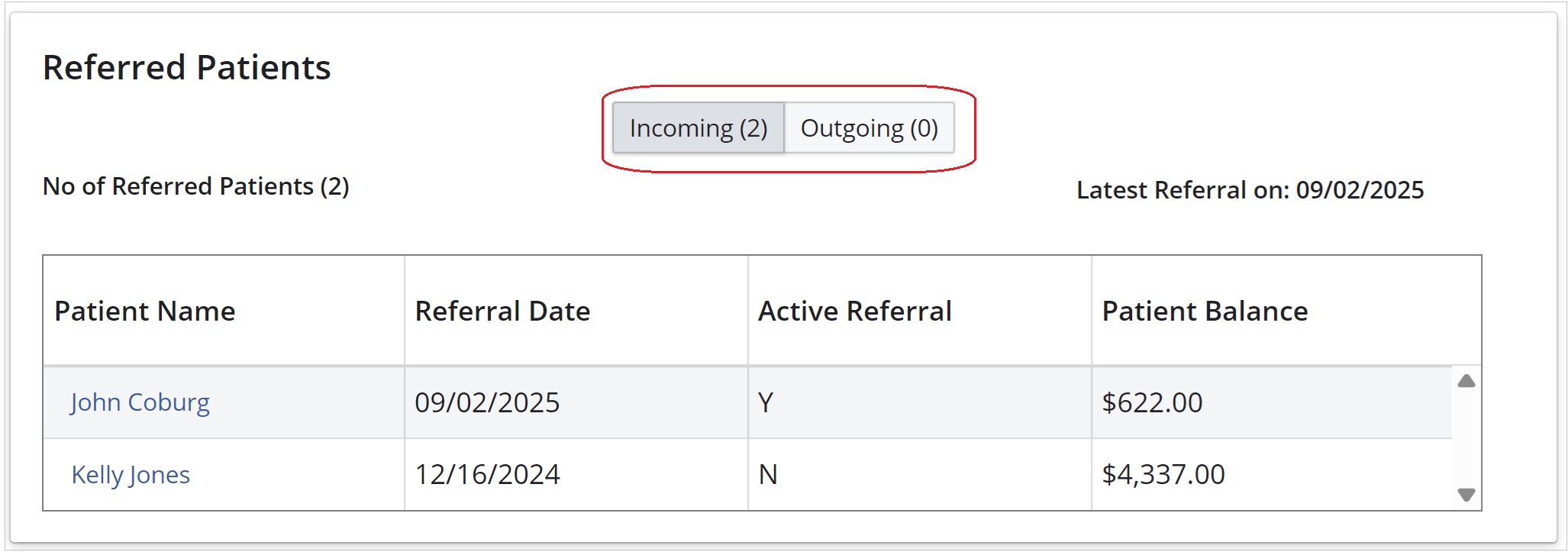The width and height of the screenshot is (1568, 552).
Task: Select the 09/02/2025 referral date cell
Action: click(x=487, y=402)
